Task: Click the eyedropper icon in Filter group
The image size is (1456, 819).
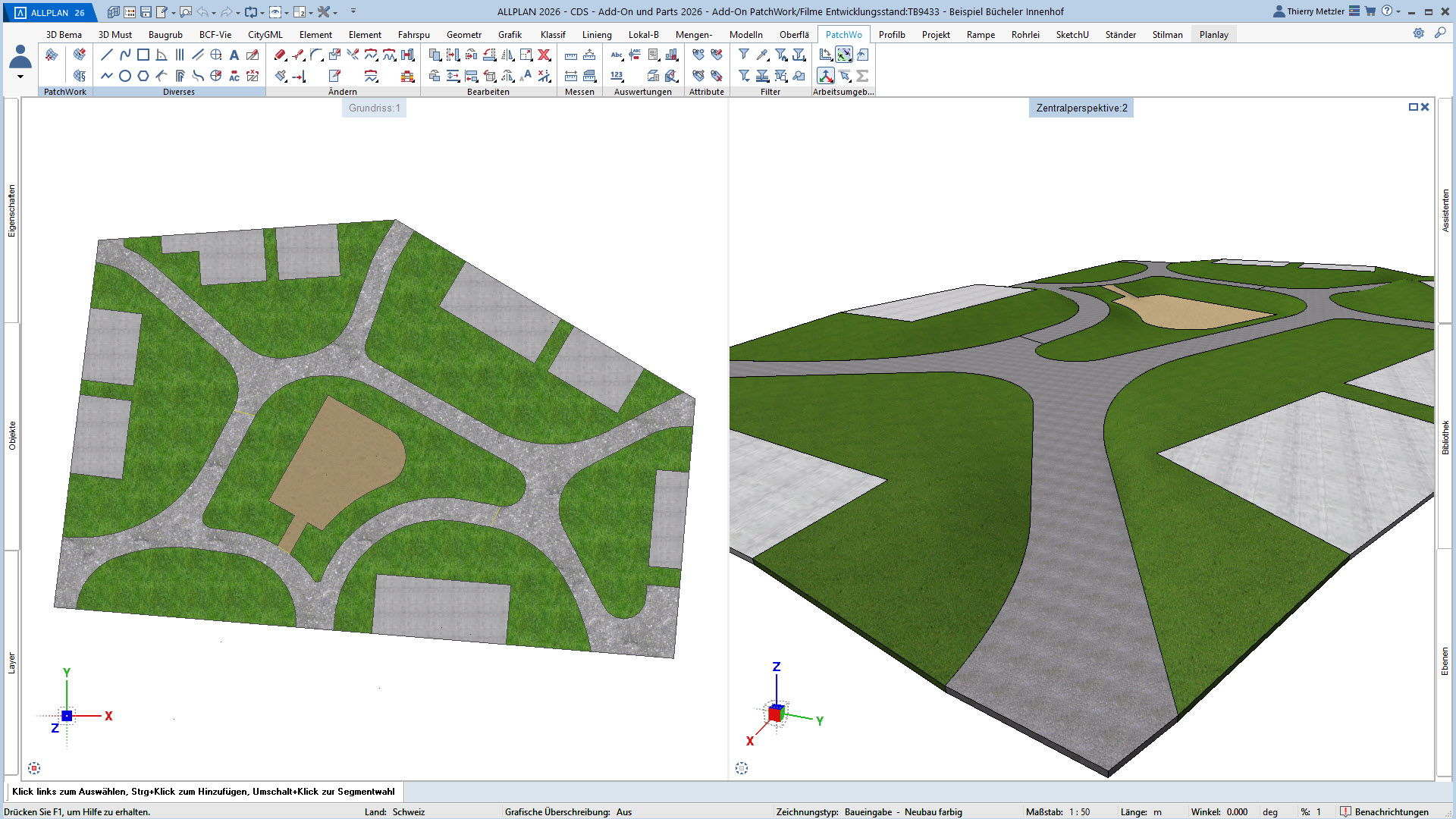Action: pos(762,55)
